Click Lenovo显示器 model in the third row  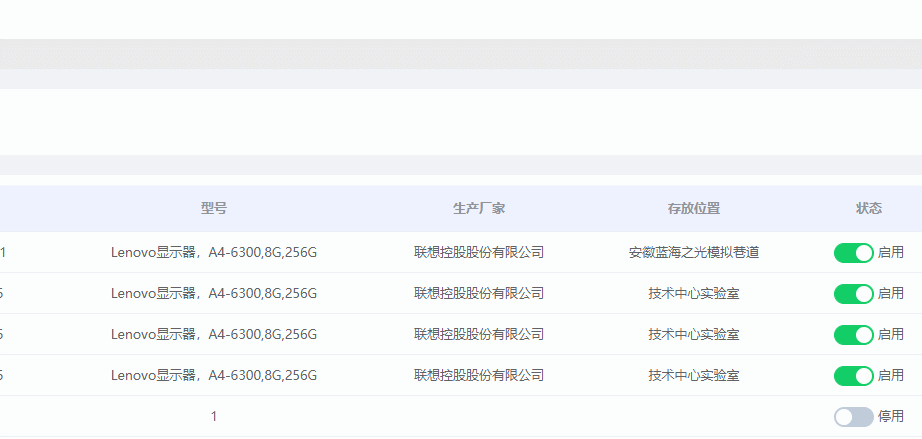[214, 334]
